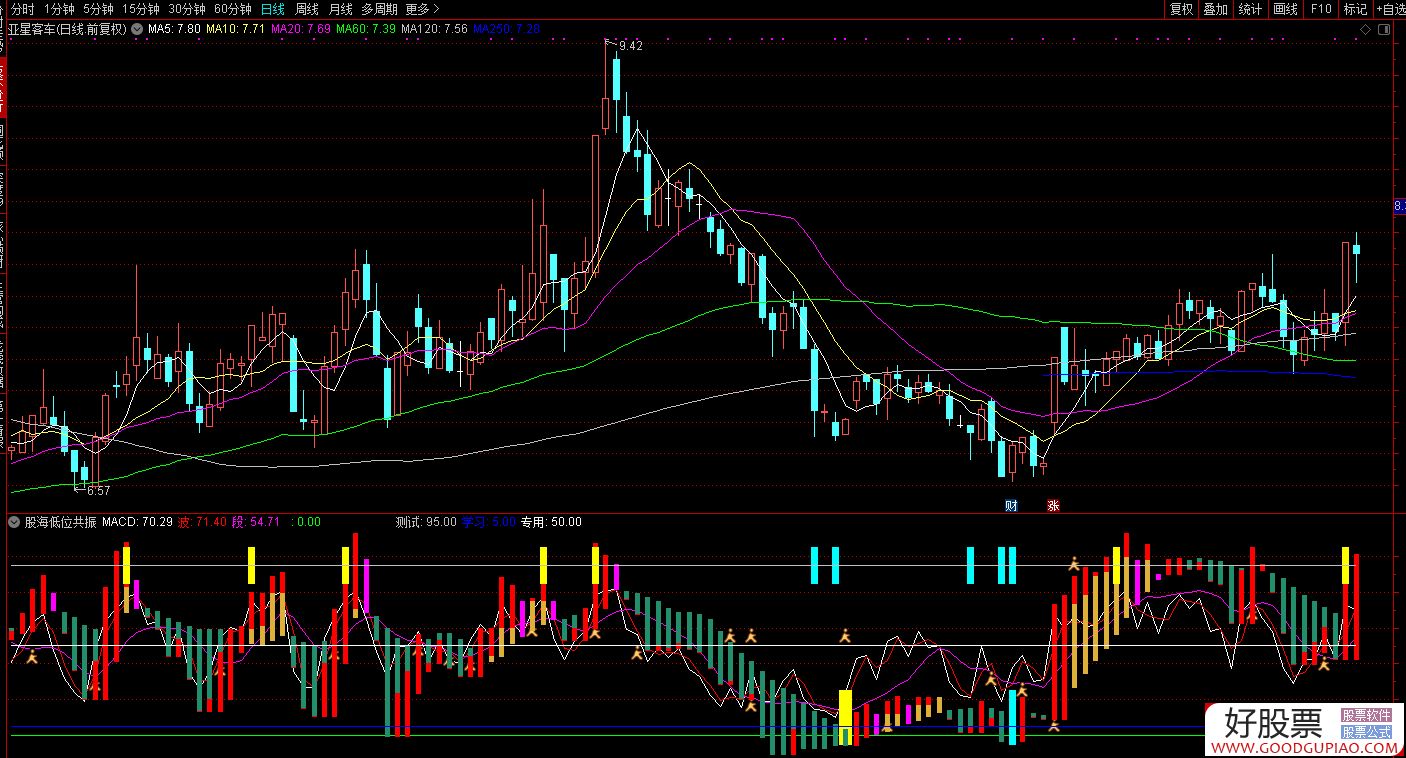Click the 亚星客车(日线.前复权) title
1406x758 pixels.
pos(67,29)
